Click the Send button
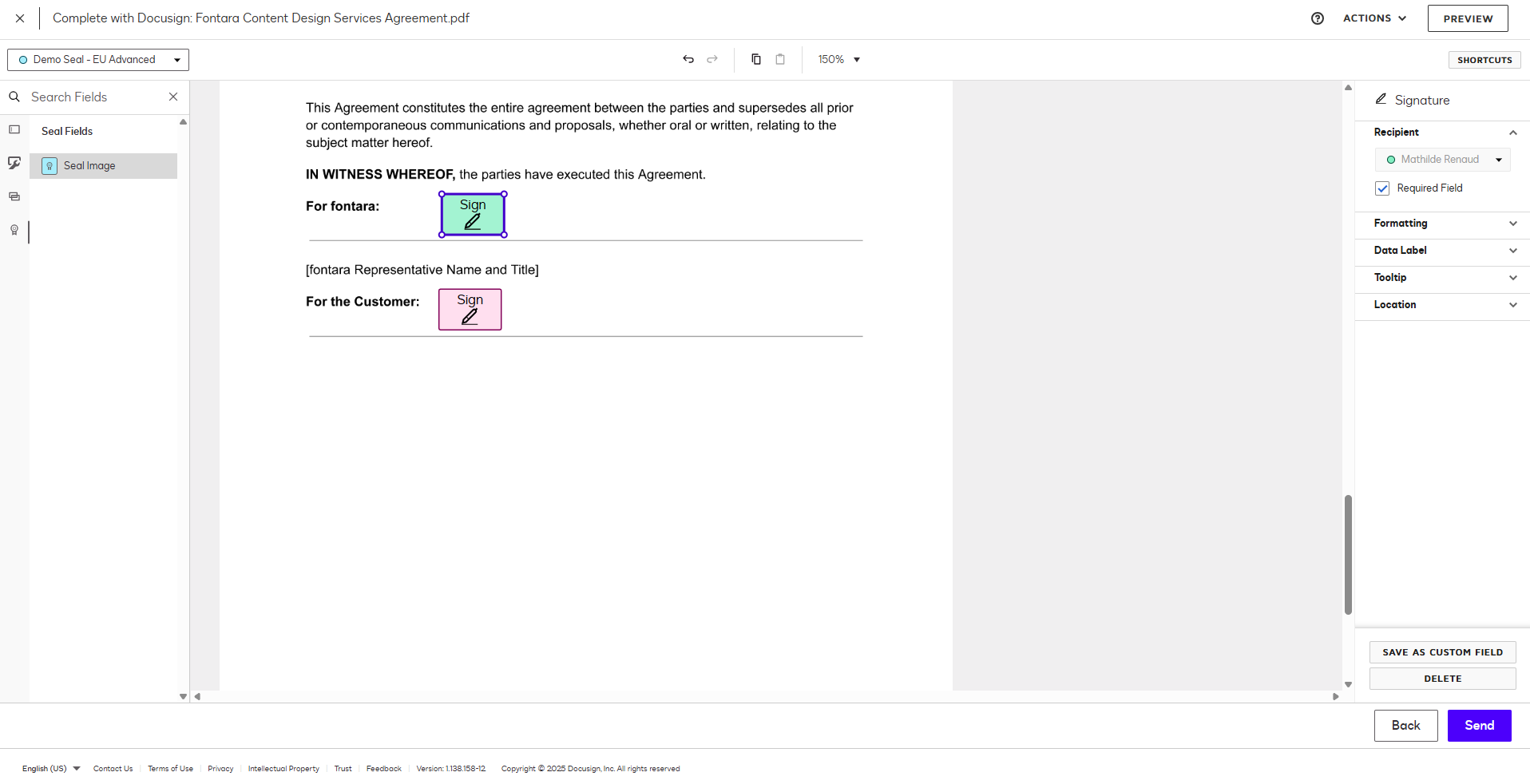Screen dimensions: 1530x784 point(1478,725)
